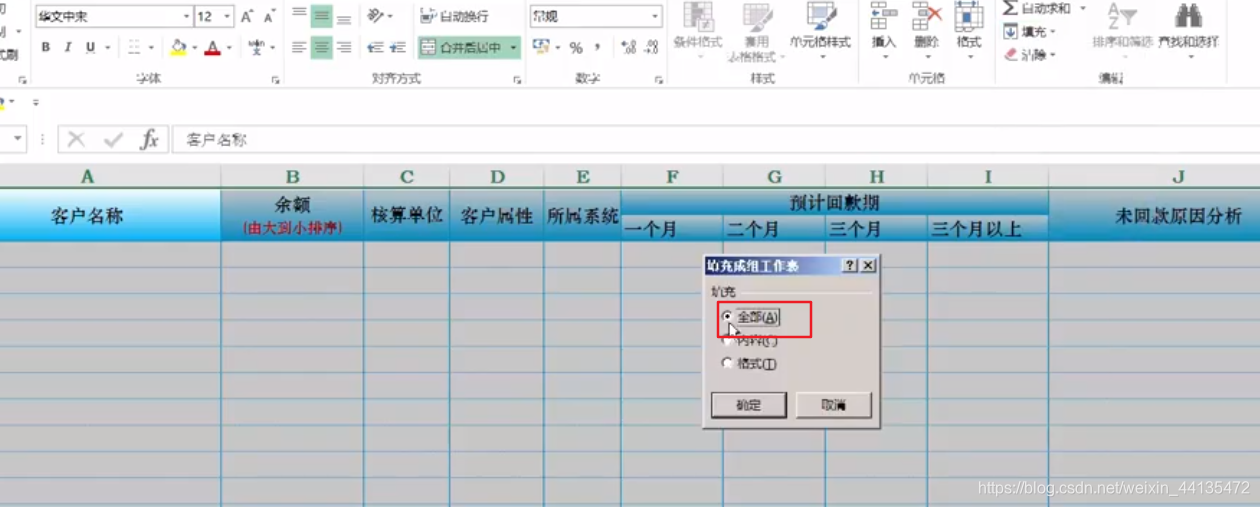Click insert function (fx) icon

pos(150,140)
